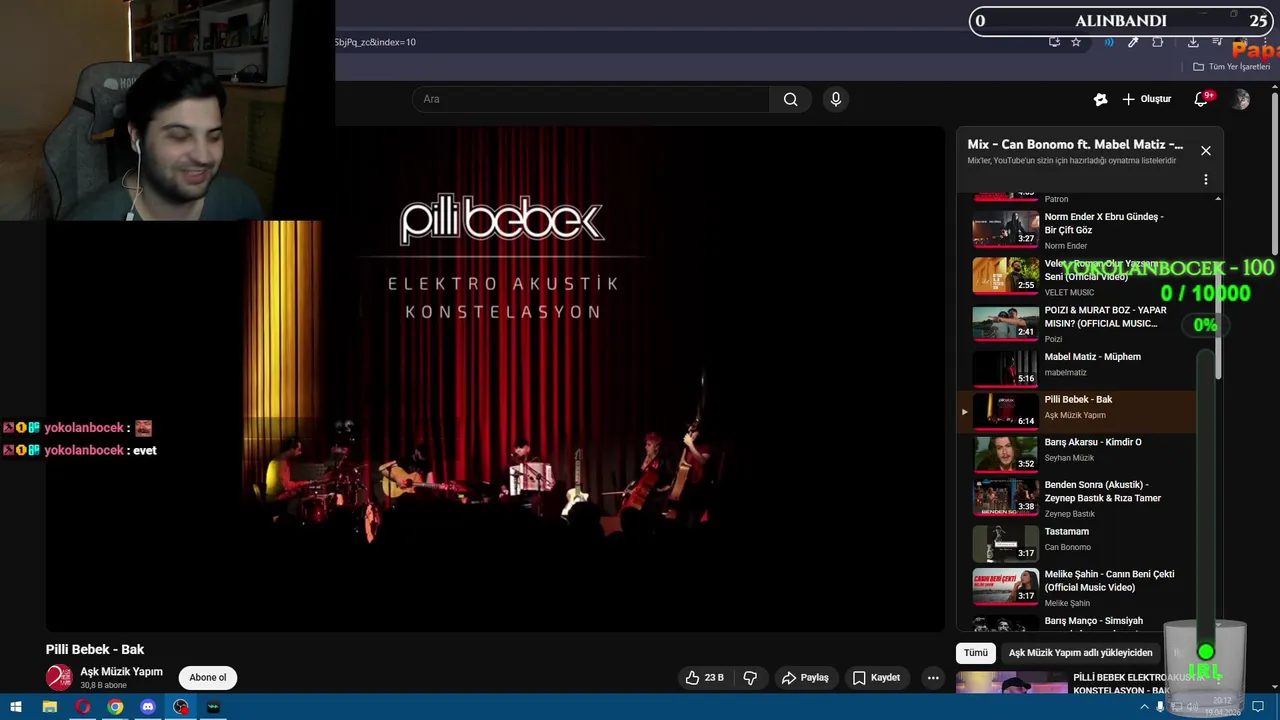Open the media control icon in browser toolbar
The height and width of the screenshot is (720, 1280).
point(1217,42)
